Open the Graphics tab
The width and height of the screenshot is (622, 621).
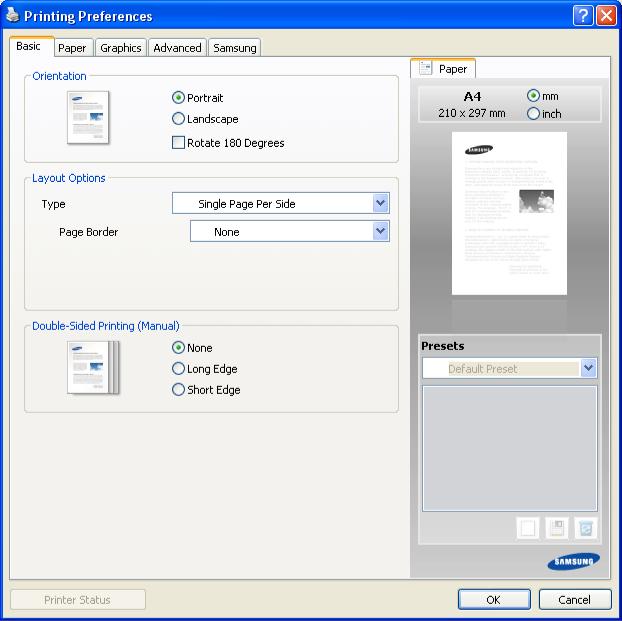121,48
